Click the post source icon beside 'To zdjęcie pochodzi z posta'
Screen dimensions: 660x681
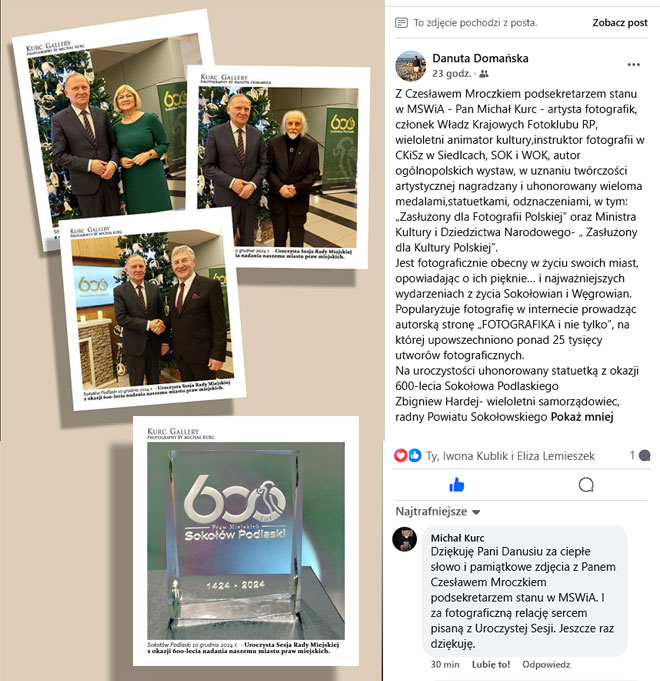[401, 23]
